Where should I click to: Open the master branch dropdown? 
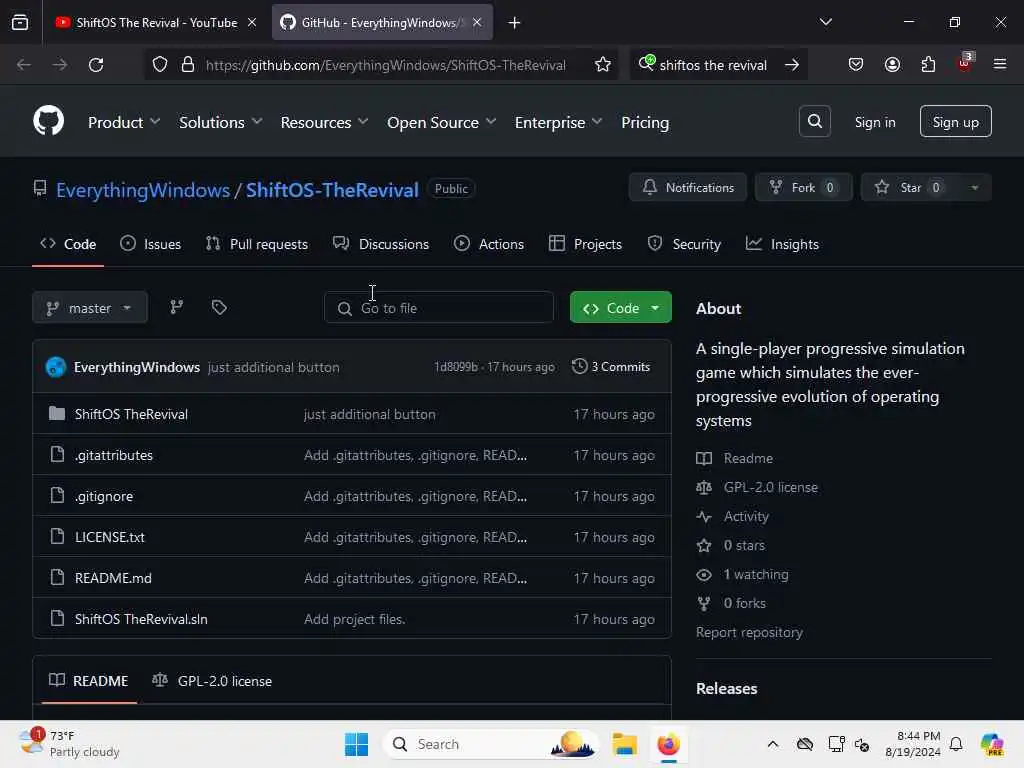pos(89,308)
